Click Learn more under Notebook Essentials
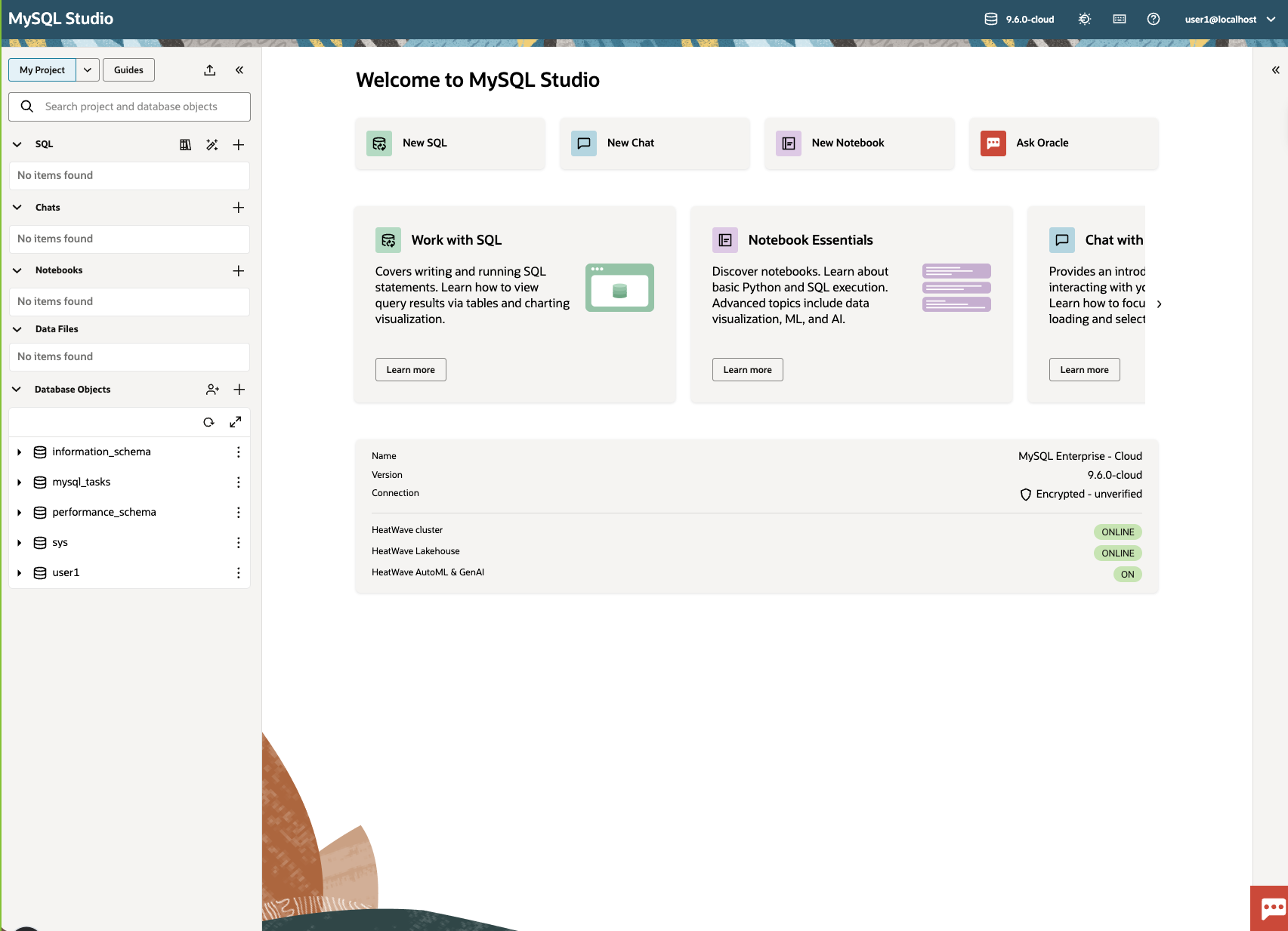Viewport: 1288px width, 931px height. coord(748,370)
